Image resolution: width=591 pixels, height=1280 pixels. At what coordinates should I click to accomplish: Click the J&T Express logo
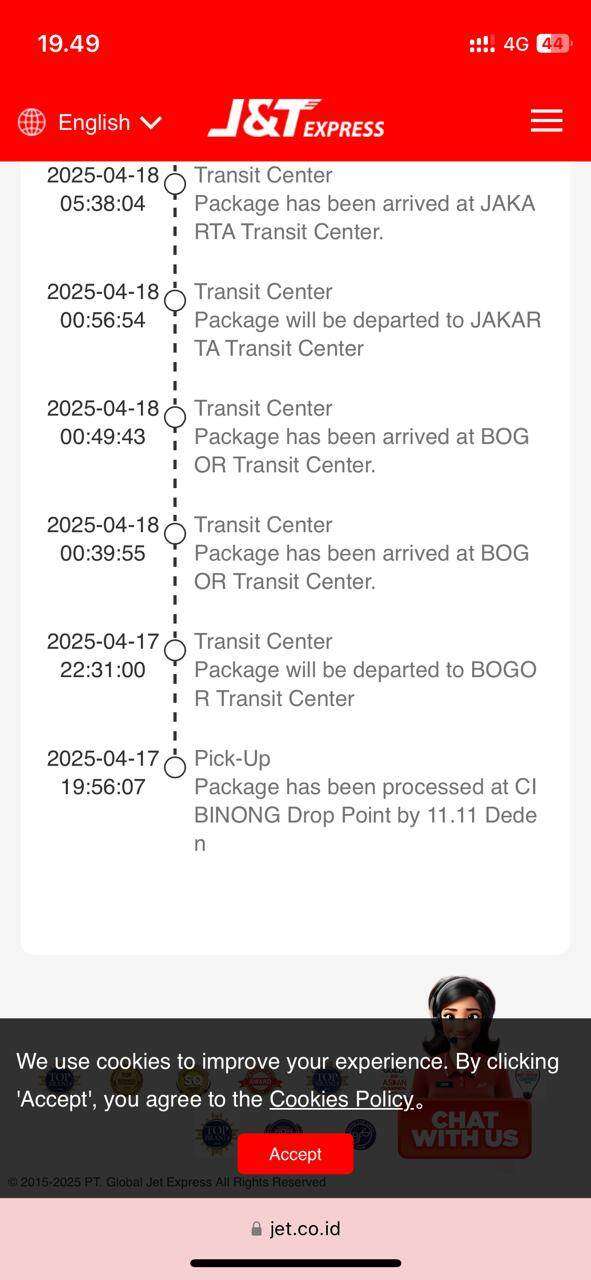click(296, 119)
